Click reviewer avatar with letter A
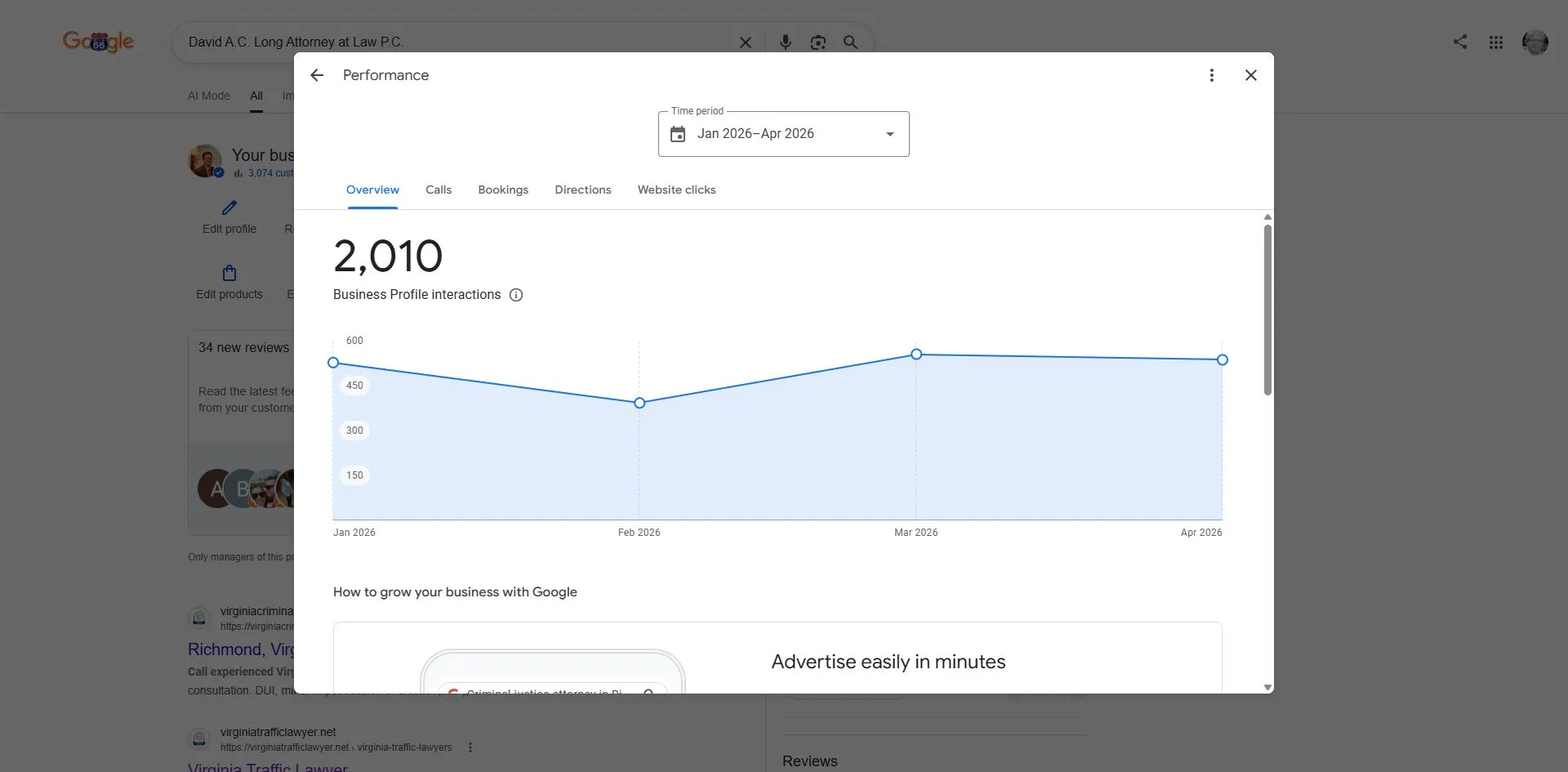 pyautogui.click(x=216, y=489)
